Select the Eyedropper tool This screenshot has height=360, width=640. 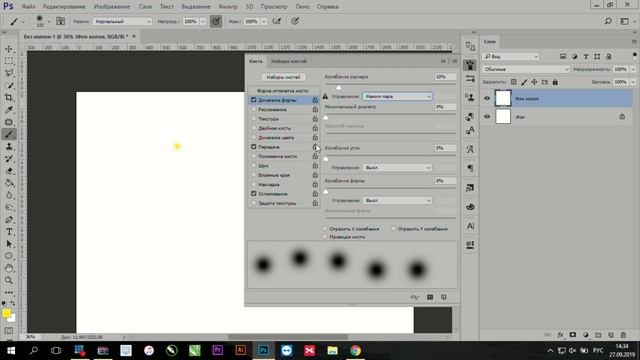(9, 110)
